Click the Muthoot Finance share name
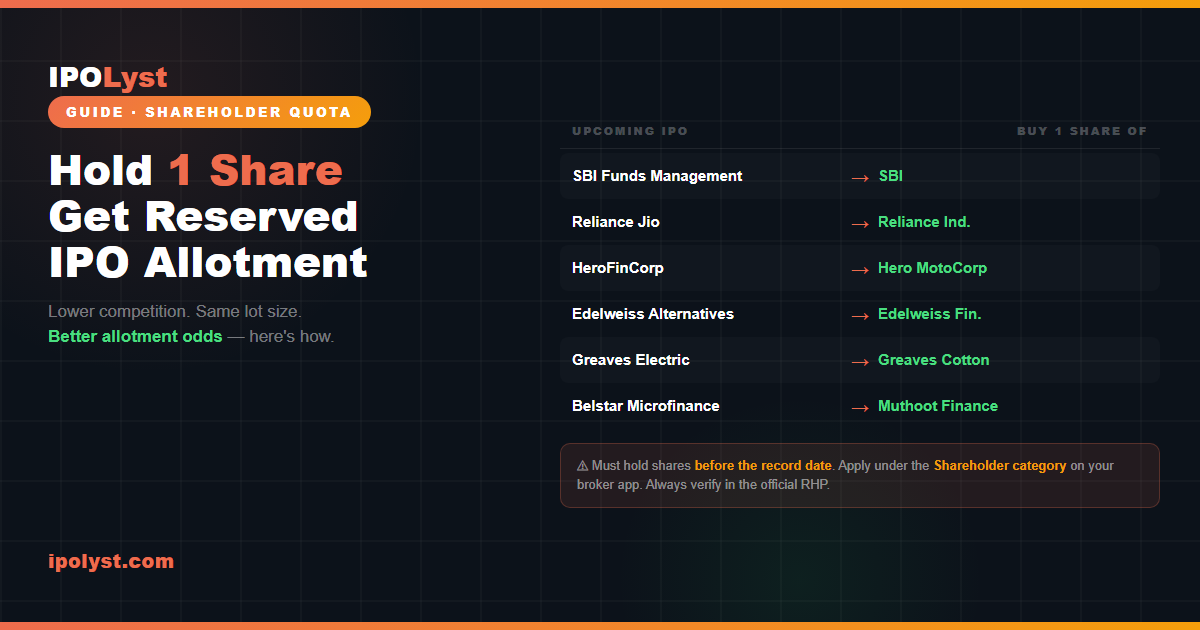Screen dimensions: 1200x630 click(938, 406)
